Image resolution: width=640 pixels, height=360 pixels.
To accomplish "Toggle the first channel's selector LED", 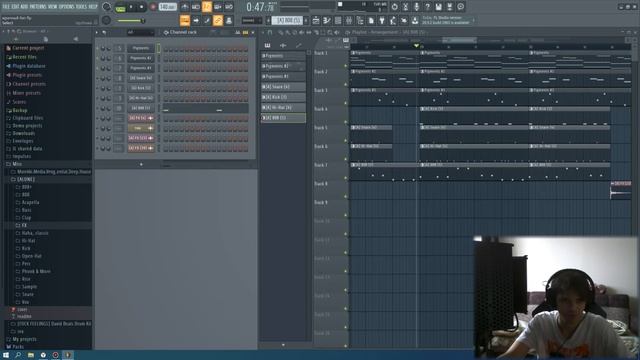I will [159, 48].
